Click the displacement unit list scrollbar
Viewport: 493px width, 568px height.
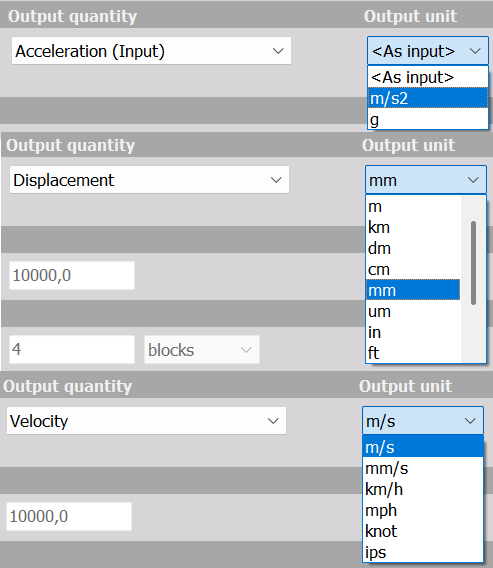pyautogui.click(x=473, y=263)
